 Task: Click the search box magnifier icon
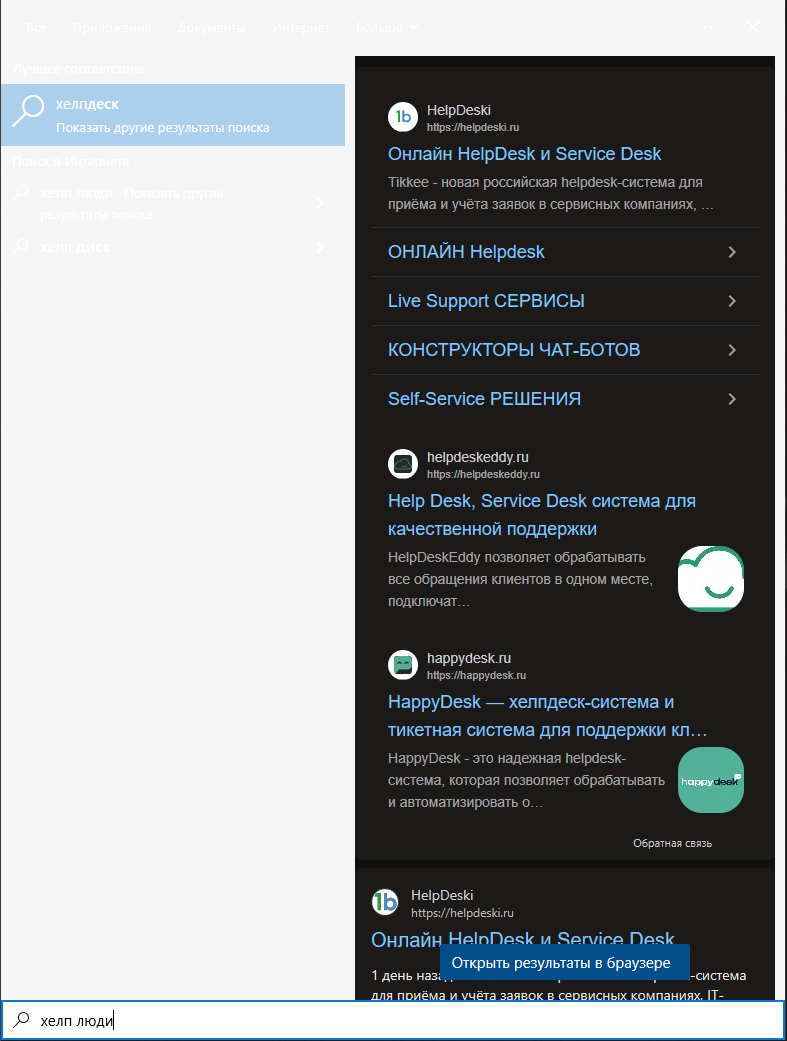pyautogui.click(x=22, y=1019)
